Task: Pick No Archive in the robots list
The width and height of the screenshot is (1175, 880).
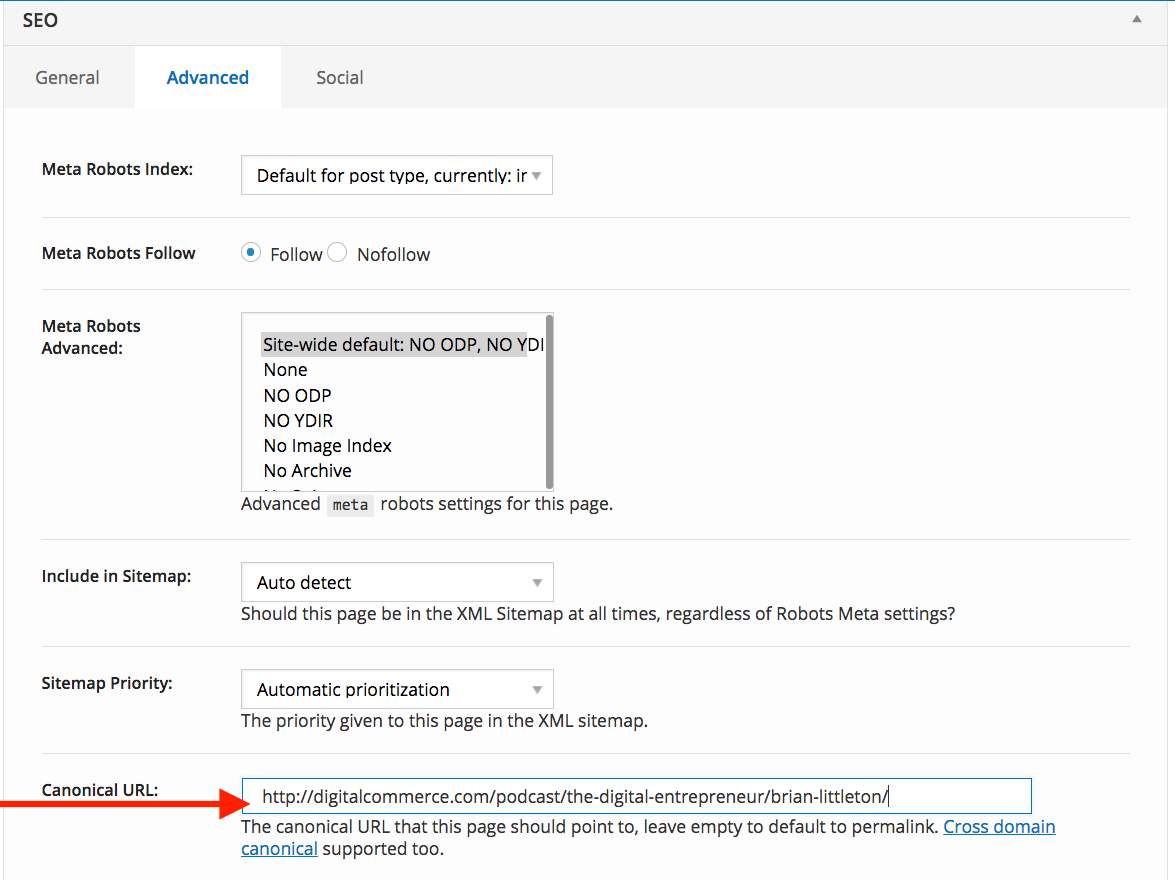Action: point(307,471)
